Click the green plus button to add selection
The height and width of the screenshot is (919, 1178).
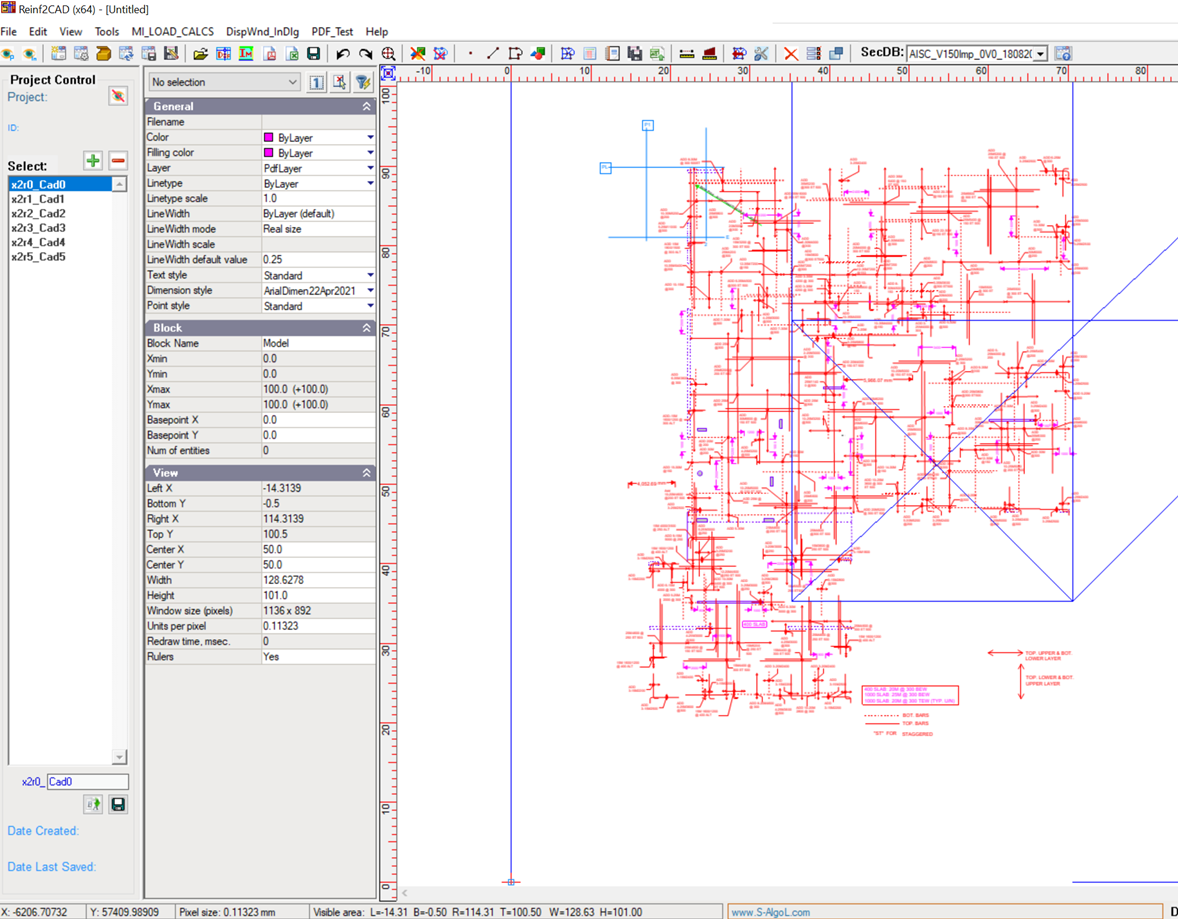coord(92,160)
